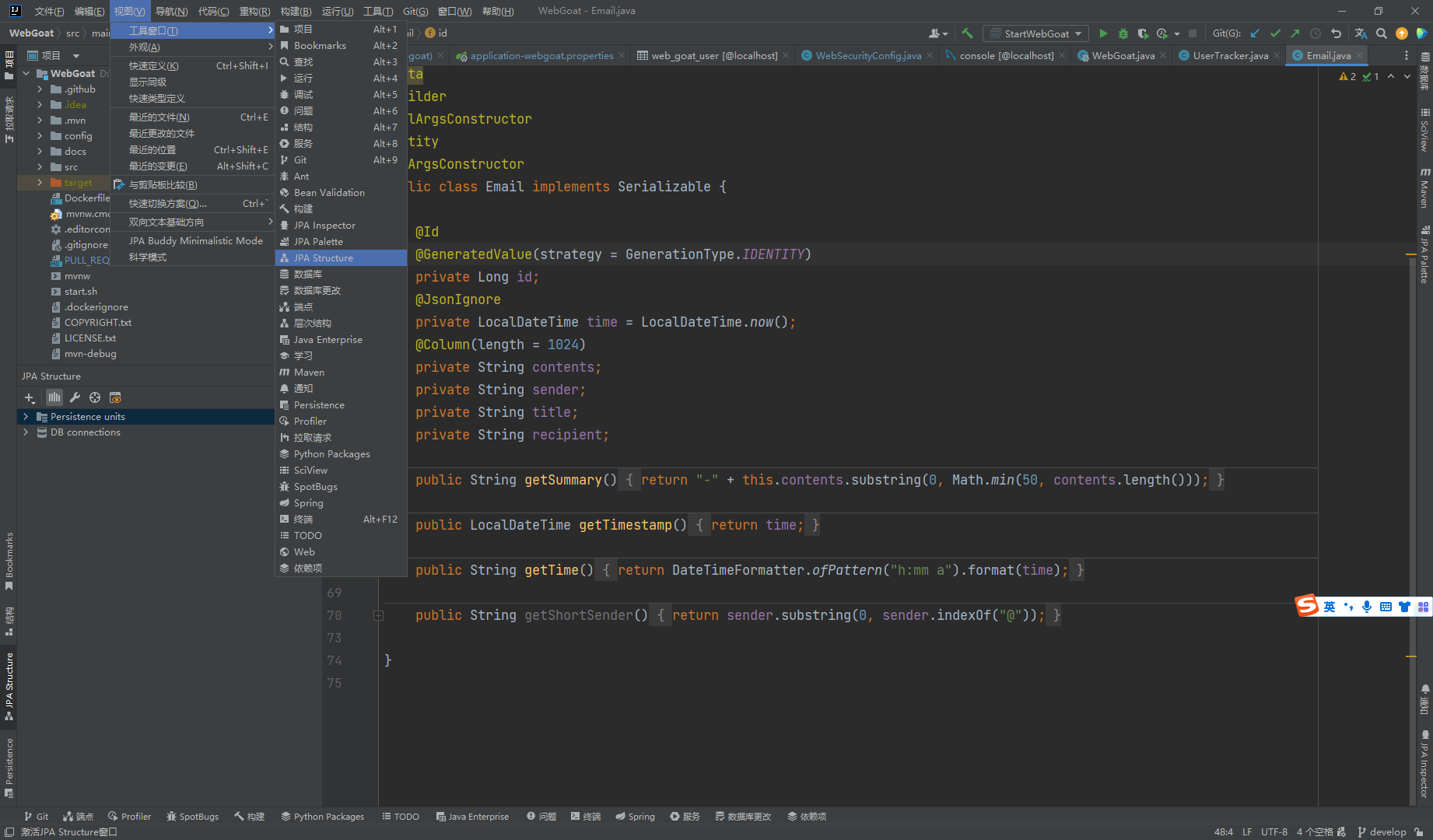Click the plus icon in JPA Structure panel

click(x=30, y=397)
